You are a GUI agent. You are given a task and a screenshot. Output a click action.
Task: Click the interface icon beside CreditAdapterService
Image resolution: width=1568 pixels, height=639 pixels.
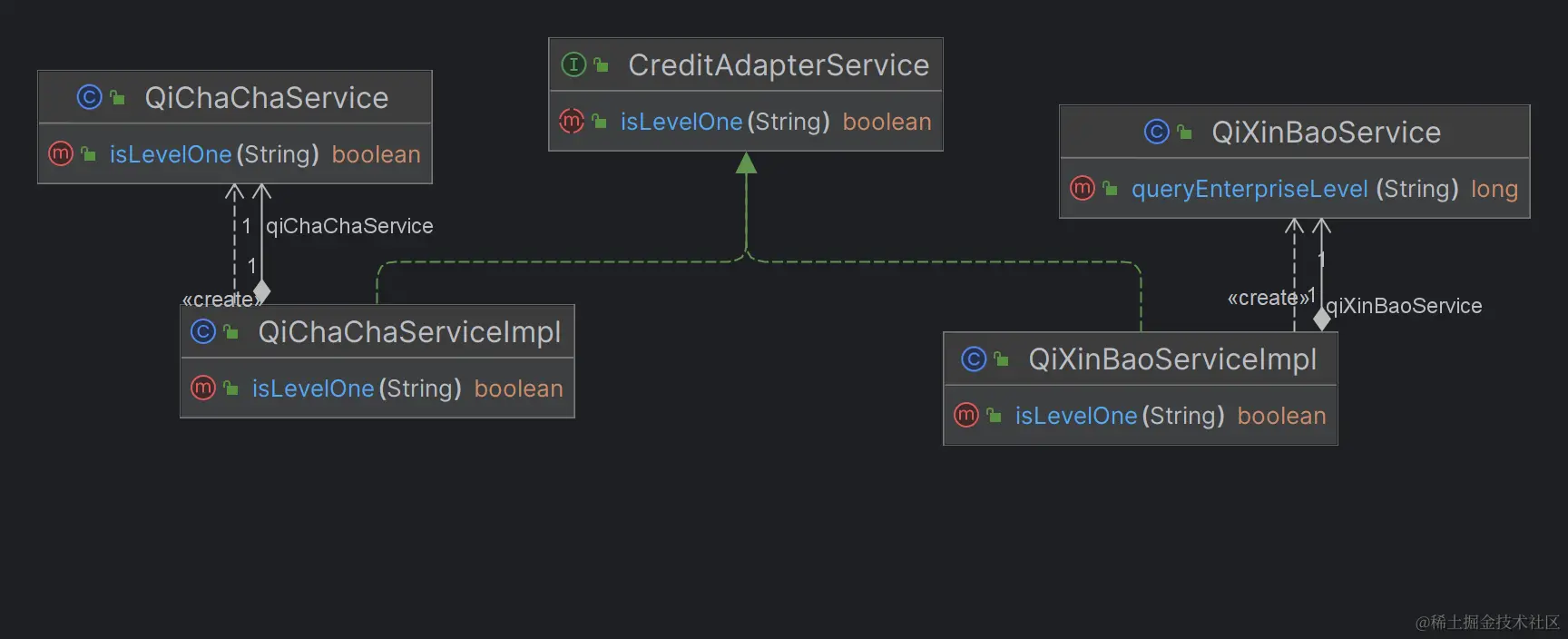[573, 64]
